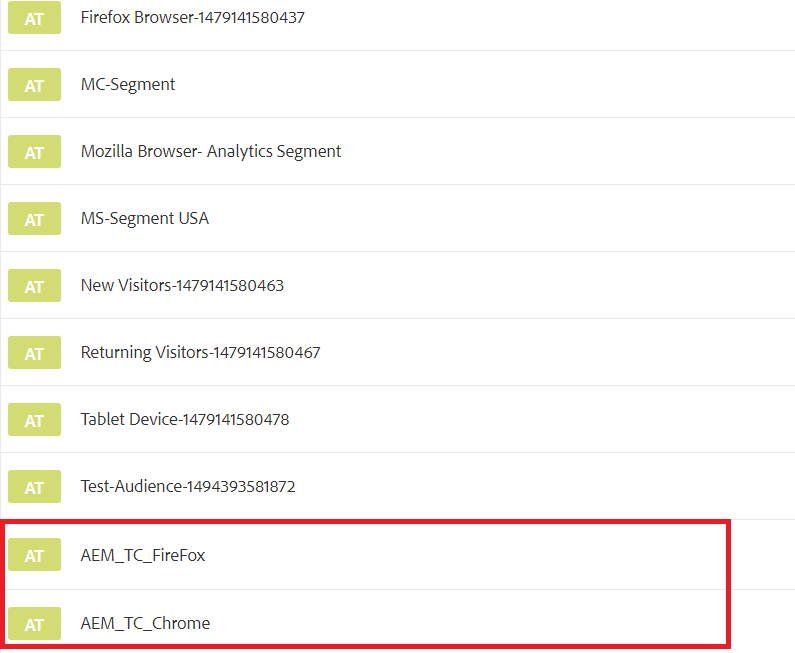Select the Test-Audience-1494393581872 entry

pyautogui.click(x=188, y=487)
